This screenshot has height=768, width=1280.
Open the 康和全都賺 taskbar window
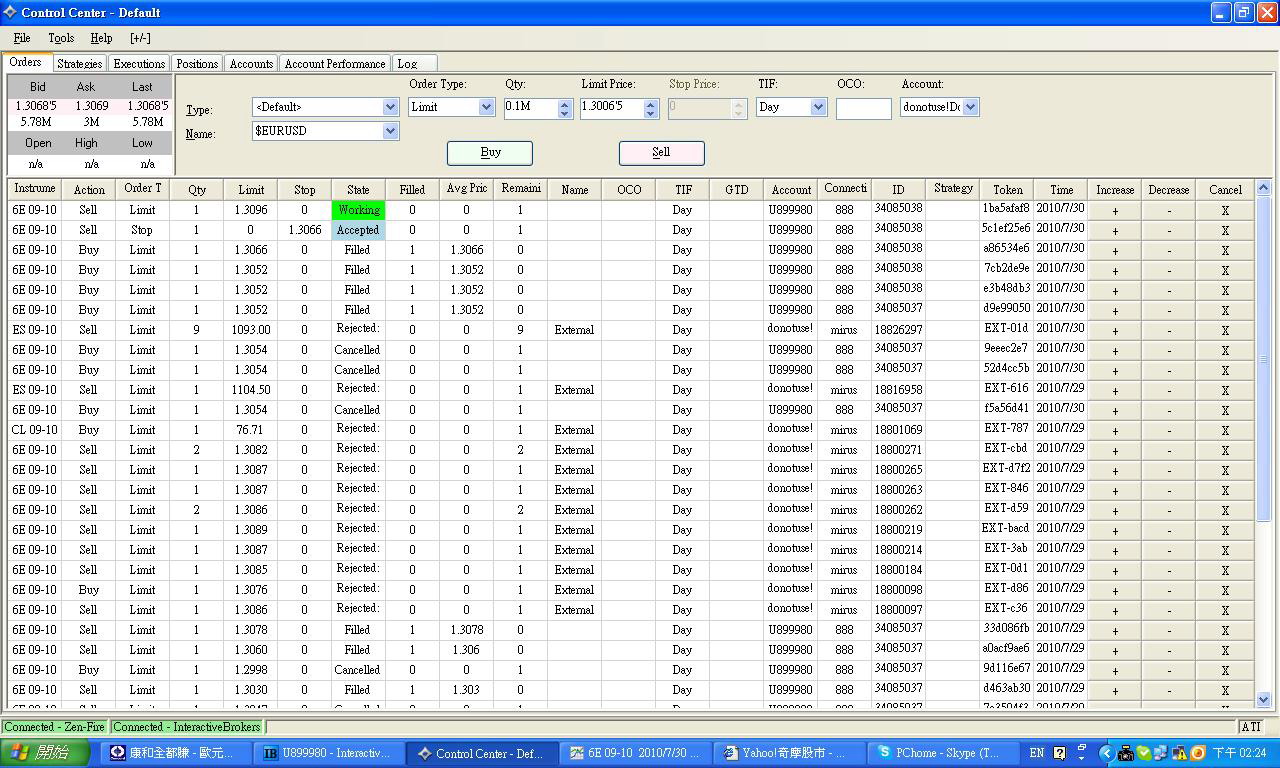pos(177,753)
